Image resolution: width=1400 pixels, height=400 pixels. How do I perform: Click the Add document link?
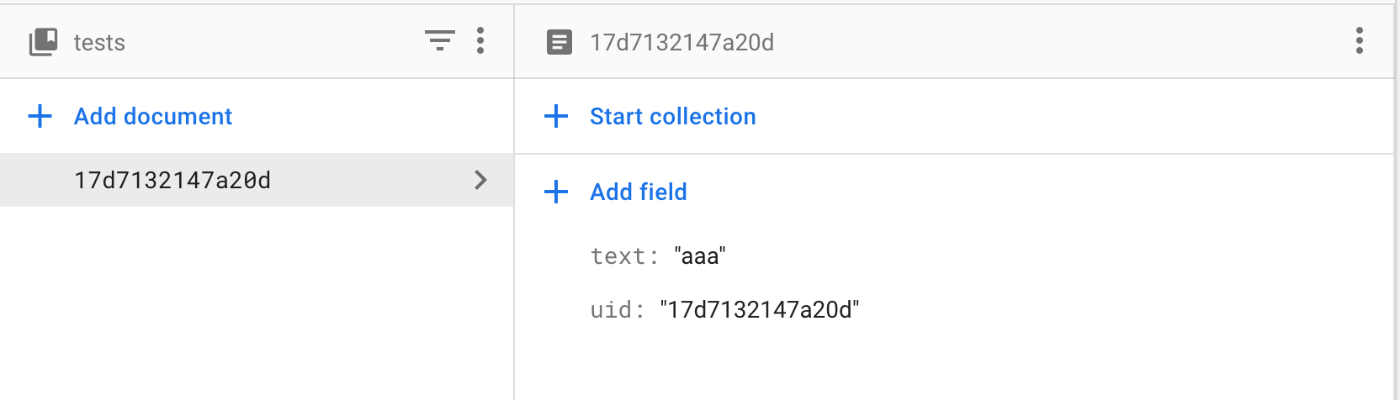[x=153, y=116]
